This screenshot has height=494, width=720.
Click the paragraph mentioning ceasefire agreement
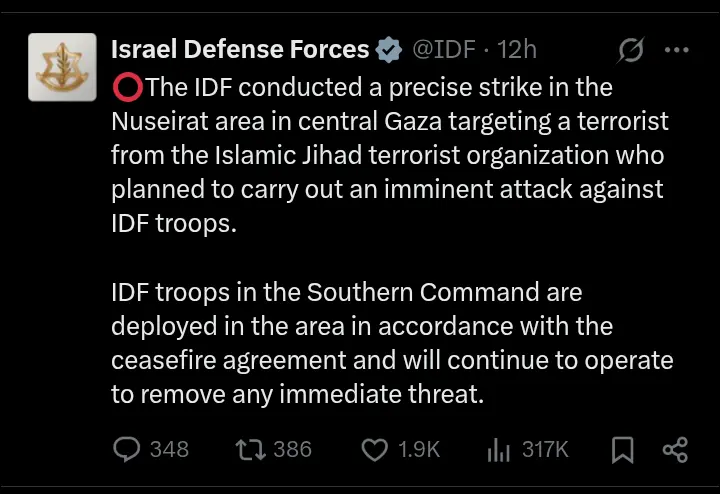coord(391,343)
